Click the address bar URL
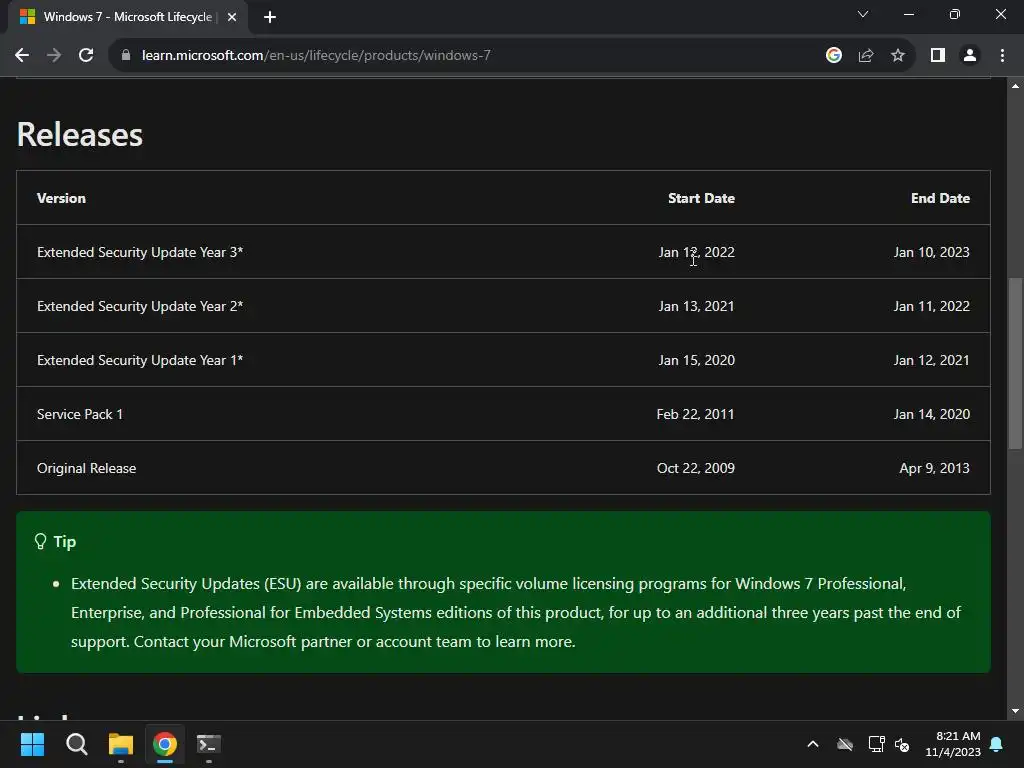The width and height of the screenshot is (1024, 768). (x=316, y=56)
